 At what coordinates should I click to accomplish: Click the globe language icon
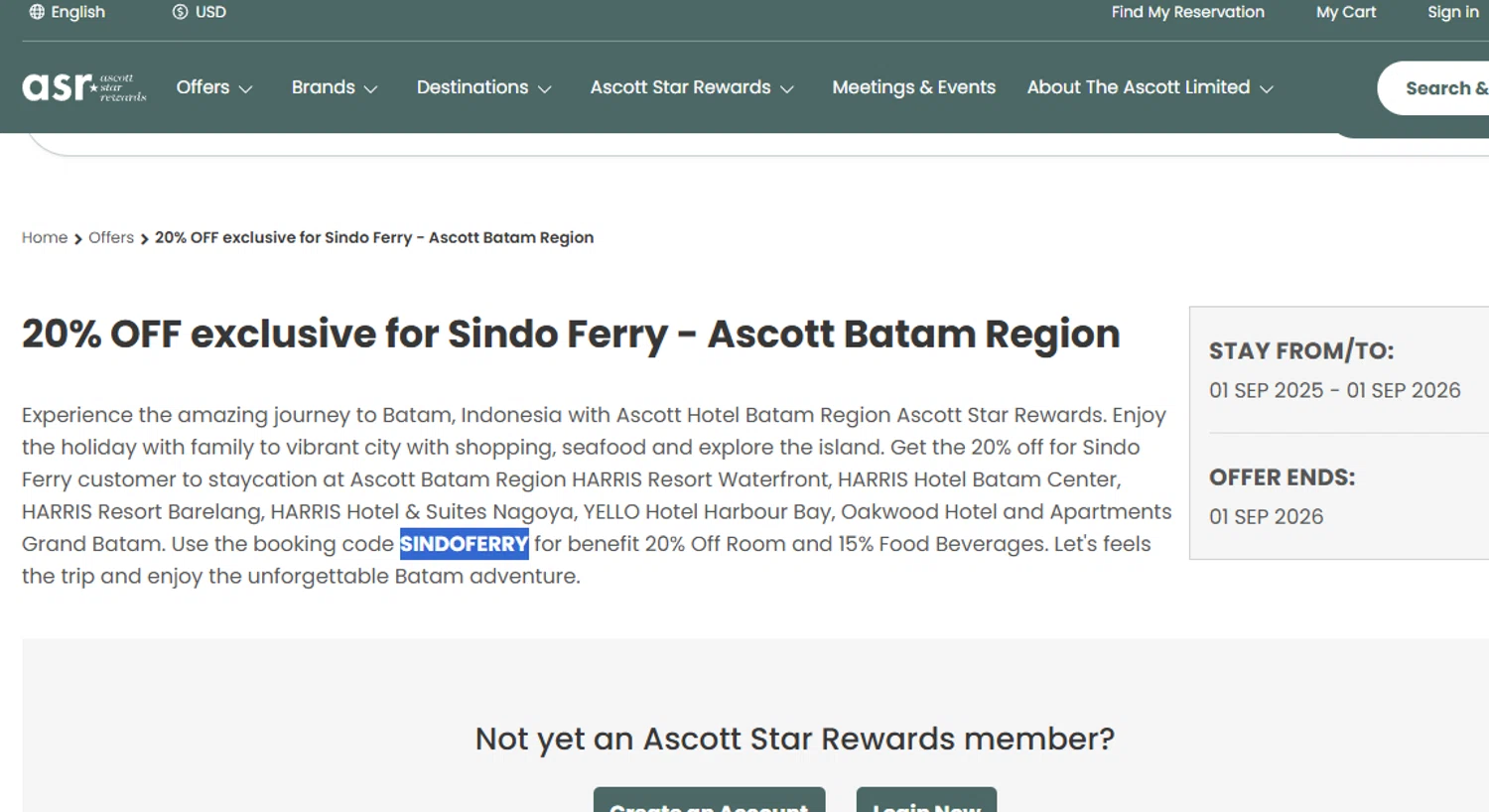click(x=37, y=12)
